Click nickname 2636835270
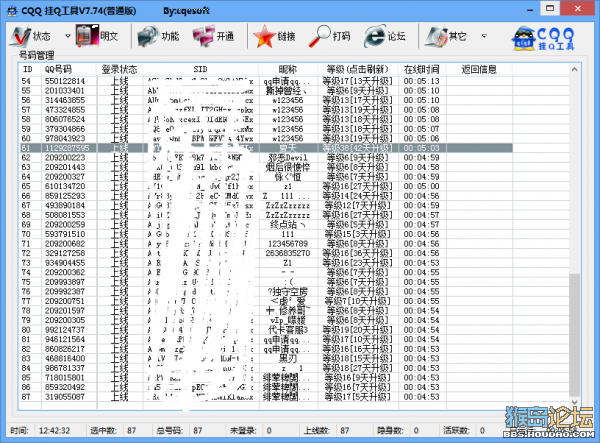Viewport: 600px width, 443px height. tap(288, 253)
